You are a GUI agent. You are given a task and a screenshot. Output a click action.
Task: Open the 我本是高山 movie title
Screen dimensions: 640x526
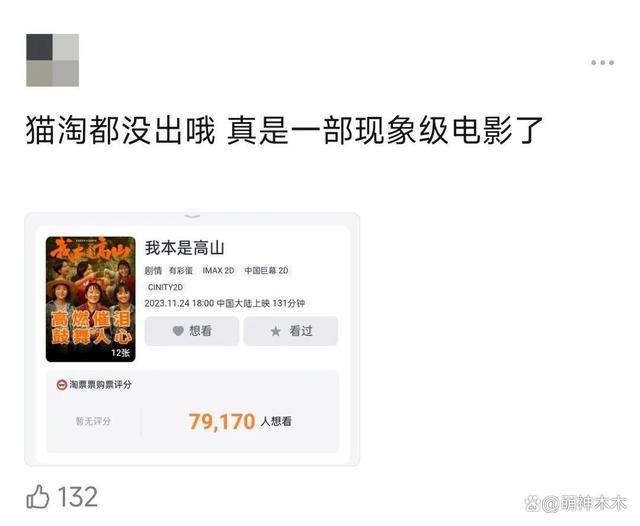pyautogui.click(x=184, y=248)
